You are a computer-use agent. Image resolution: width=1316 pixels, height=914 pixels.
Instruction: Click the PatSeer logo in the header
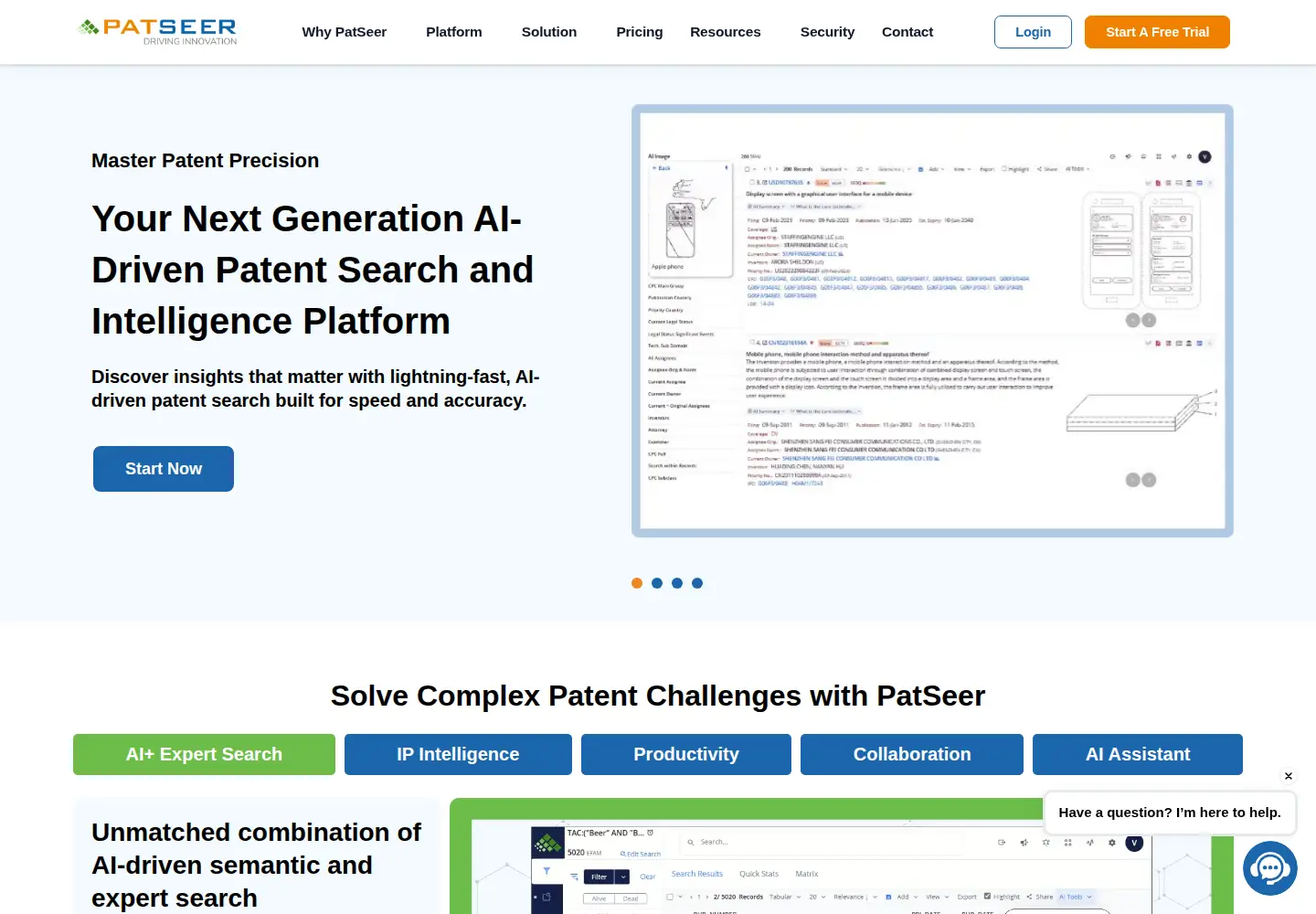(x=157, y=31)
